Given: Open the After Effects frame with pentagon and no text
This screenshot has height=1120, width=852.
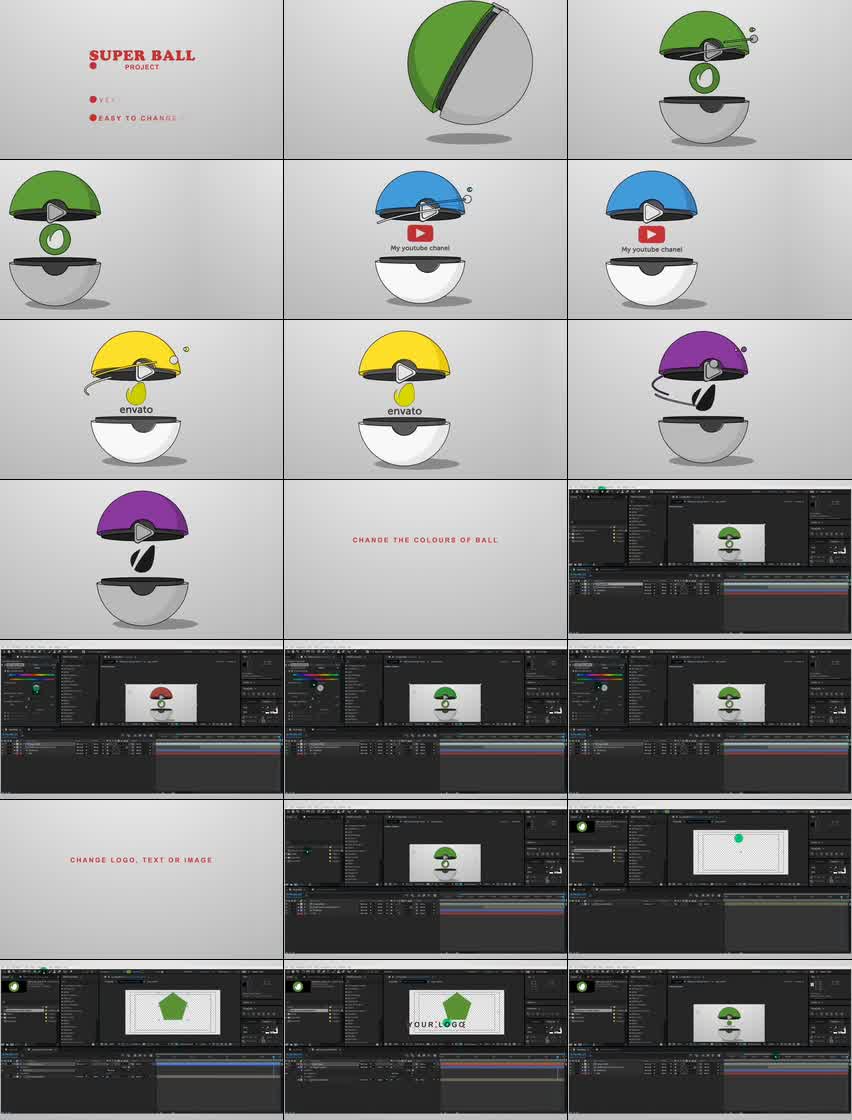Looking at the screenshot, I should point(141,1039).
